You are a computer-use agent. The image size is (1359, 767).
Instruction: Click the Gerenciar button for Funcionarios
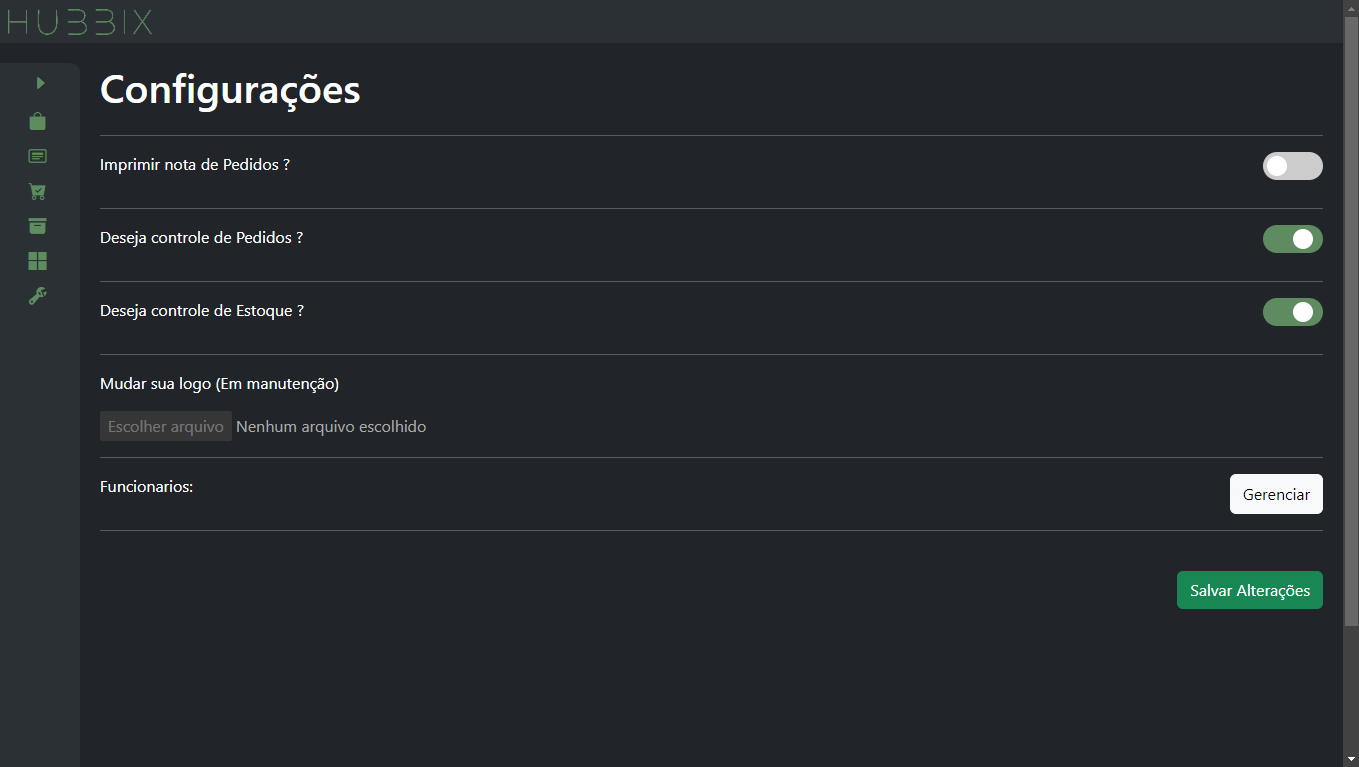tap(1276, 494)
